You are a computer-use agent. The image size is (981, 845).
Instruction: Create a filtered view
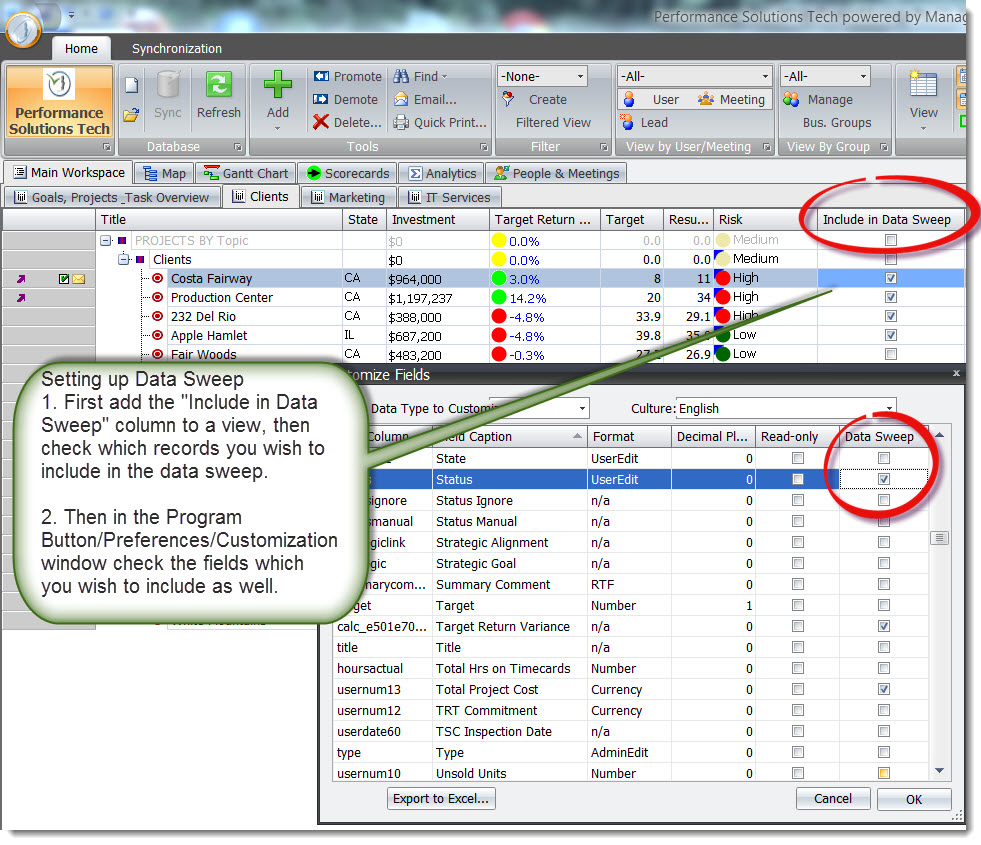pyautogui.click(x=546, y=111)
